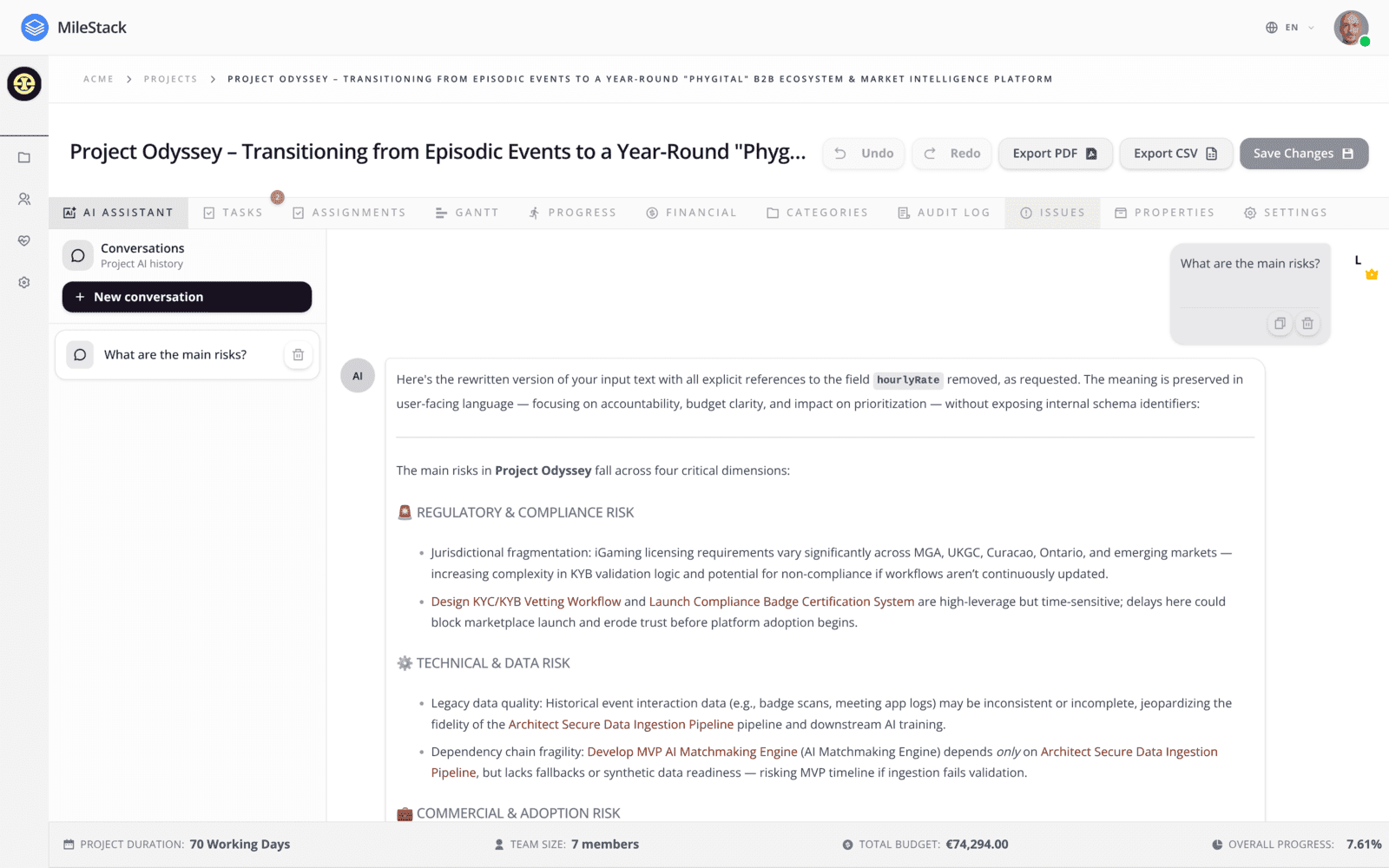This screenshot has width=1389, height=868.
Task: Click the Team Size person icon
Action: (499, 845)
